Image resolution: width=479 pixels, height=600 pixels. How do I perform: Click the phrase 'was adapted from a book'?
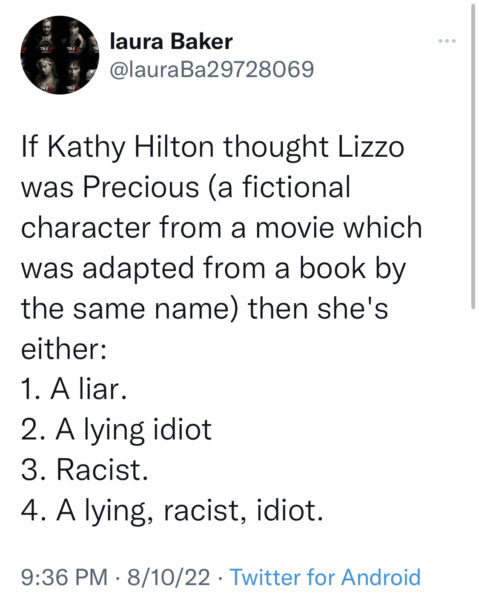[x=193, y=269]
